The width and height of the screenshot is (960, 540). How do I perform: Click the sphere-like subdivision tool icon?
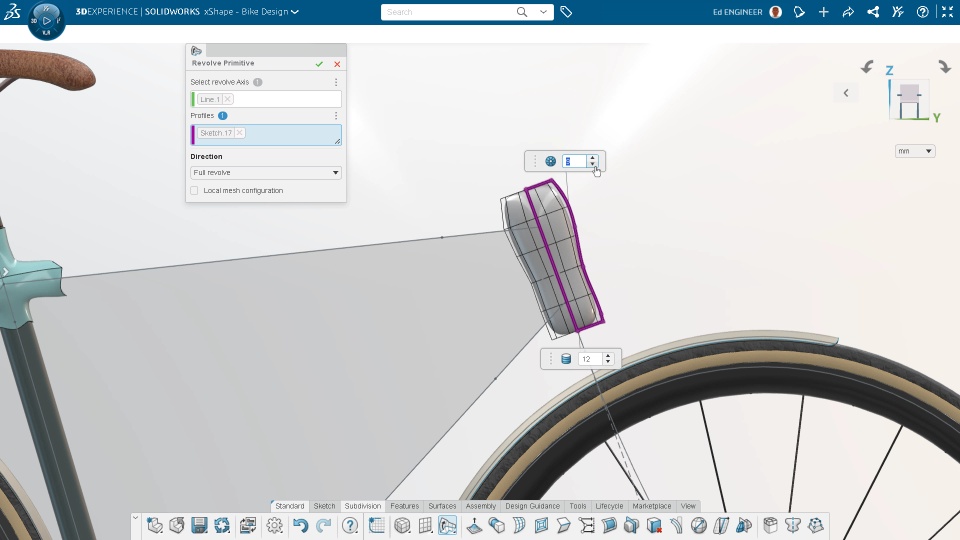coord(699,525)
